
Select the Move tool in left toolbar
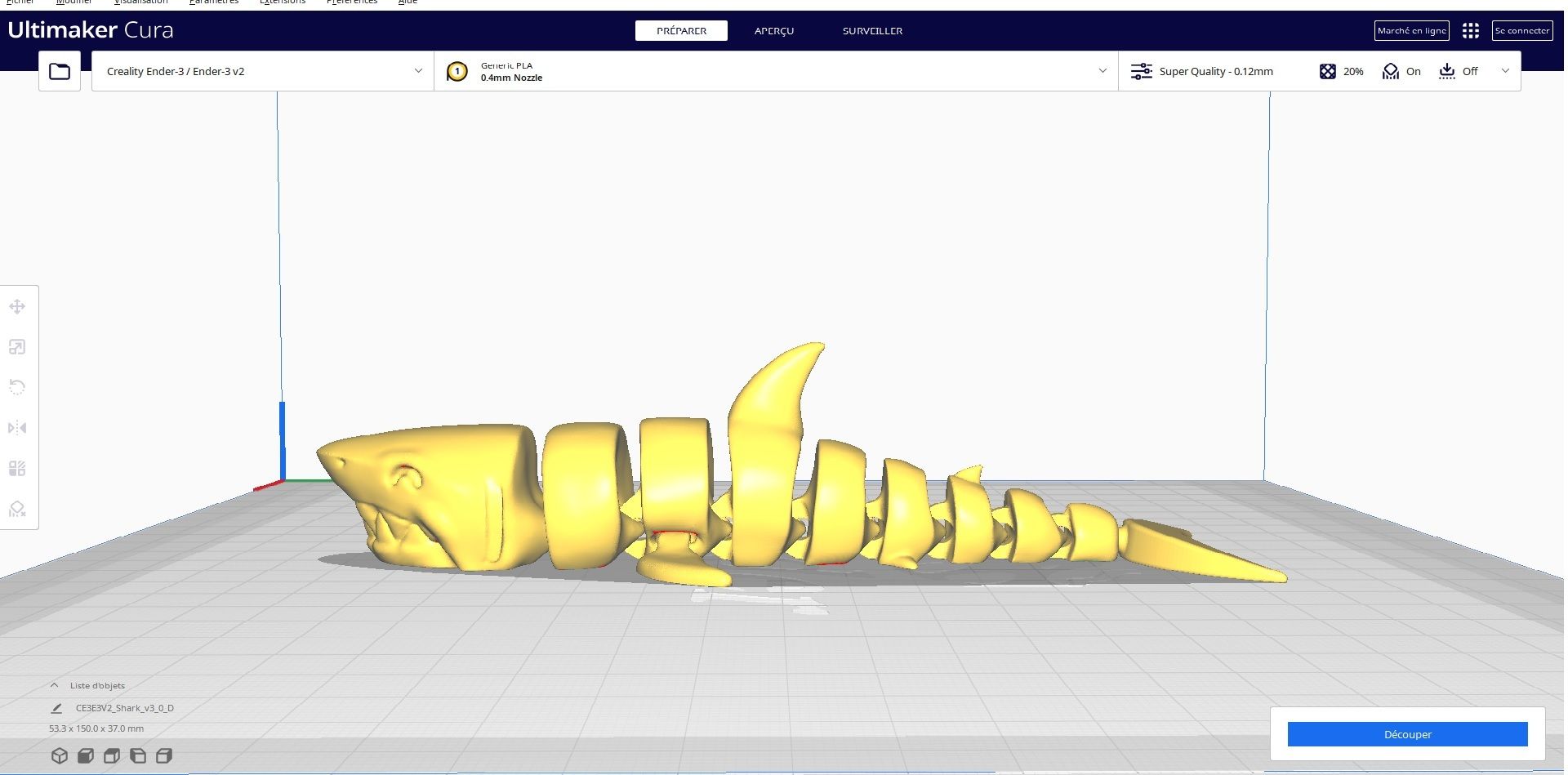point(17,307)
